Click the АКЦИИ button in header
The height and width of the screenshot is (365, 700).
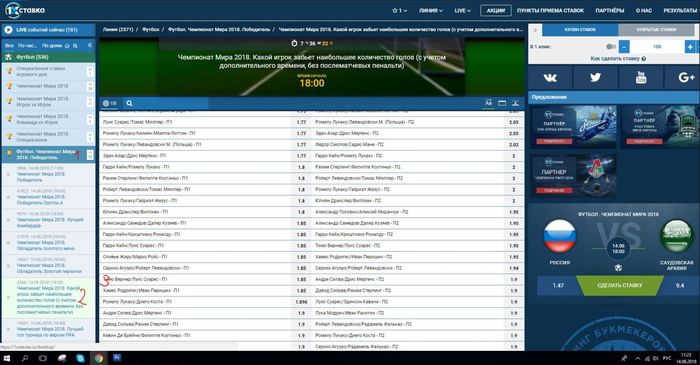tap(496, 10)
